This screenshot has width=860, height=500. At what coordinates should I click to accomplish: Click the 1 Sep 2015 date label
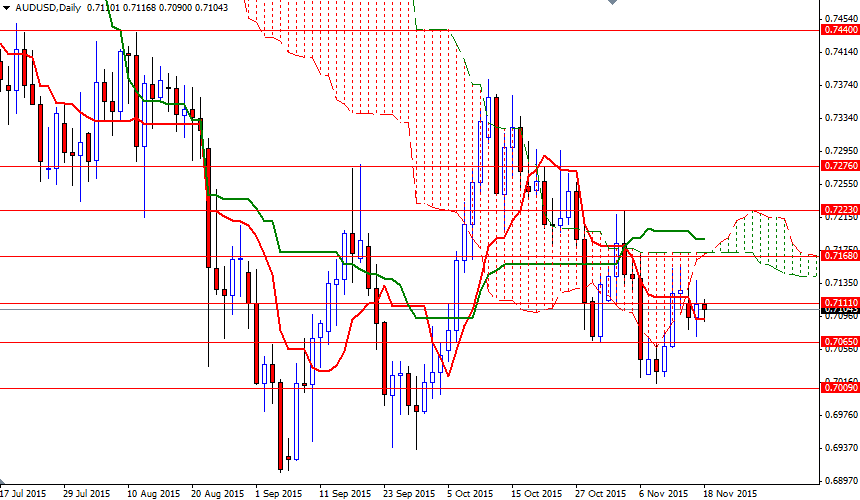(x=278, y=493)
